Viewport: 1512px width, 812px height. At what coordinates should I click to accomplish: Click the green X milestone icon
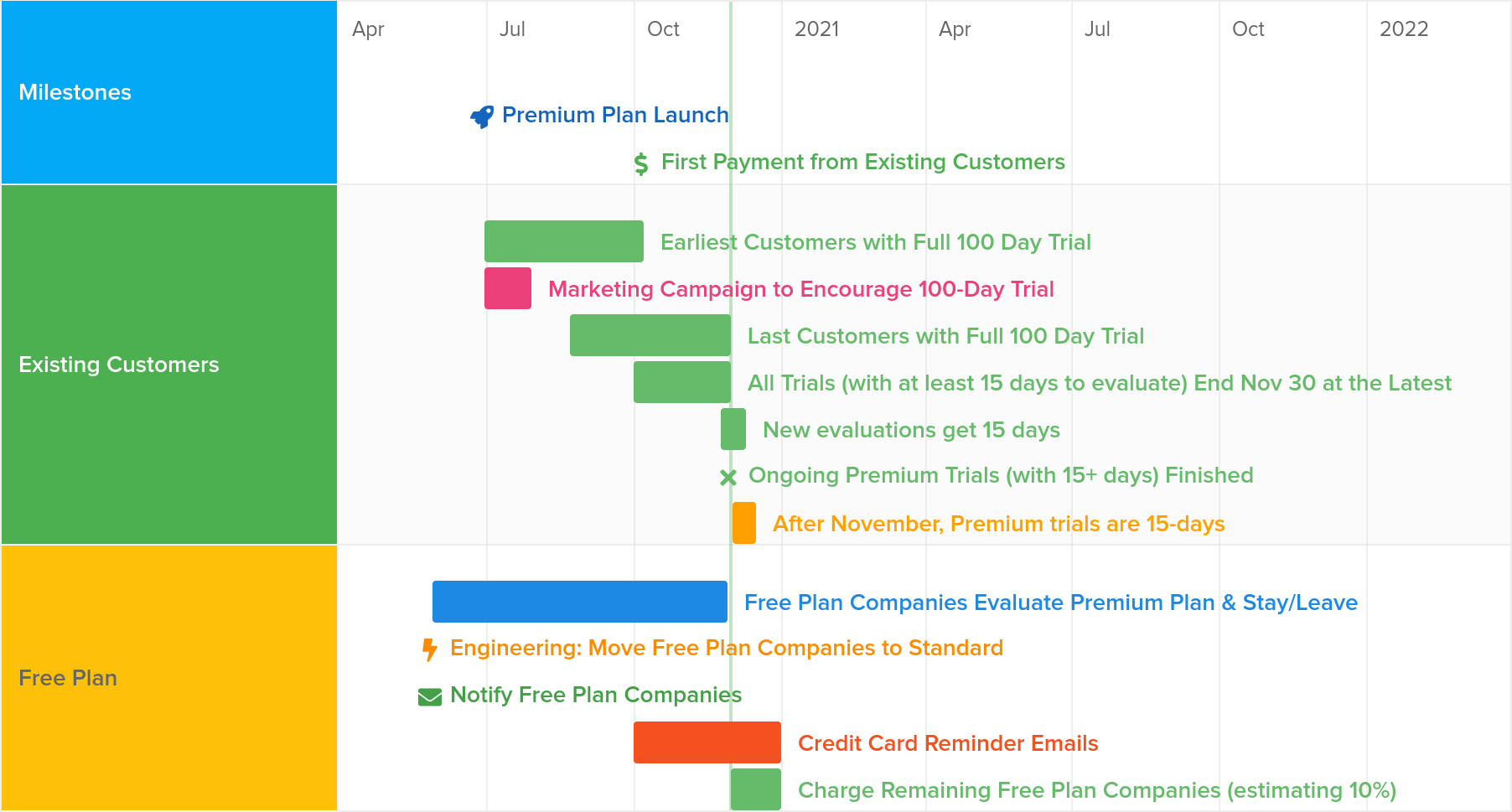pos(728,478)
